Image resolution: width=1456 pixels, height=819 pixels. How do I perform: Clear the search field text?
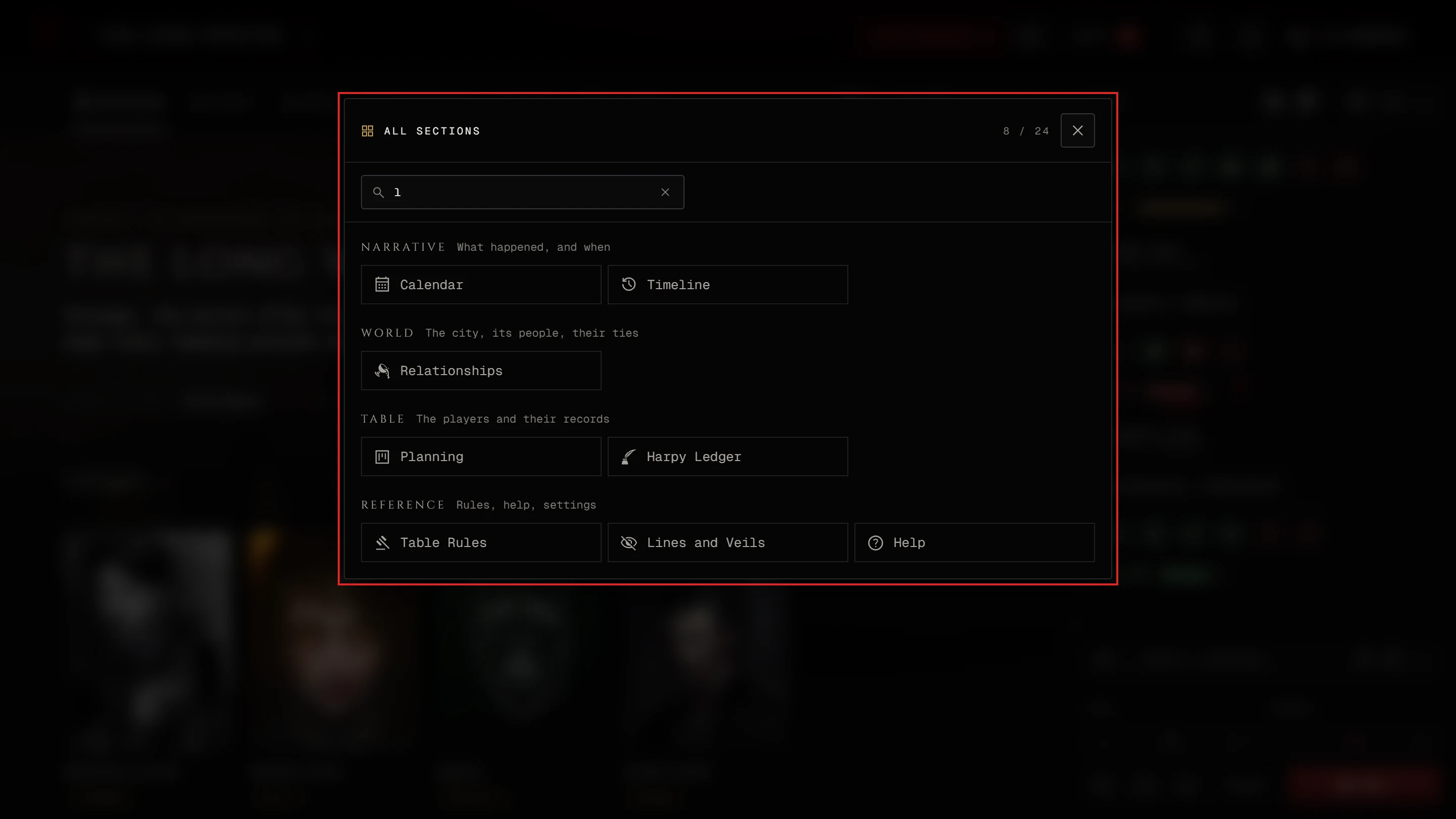665,192
